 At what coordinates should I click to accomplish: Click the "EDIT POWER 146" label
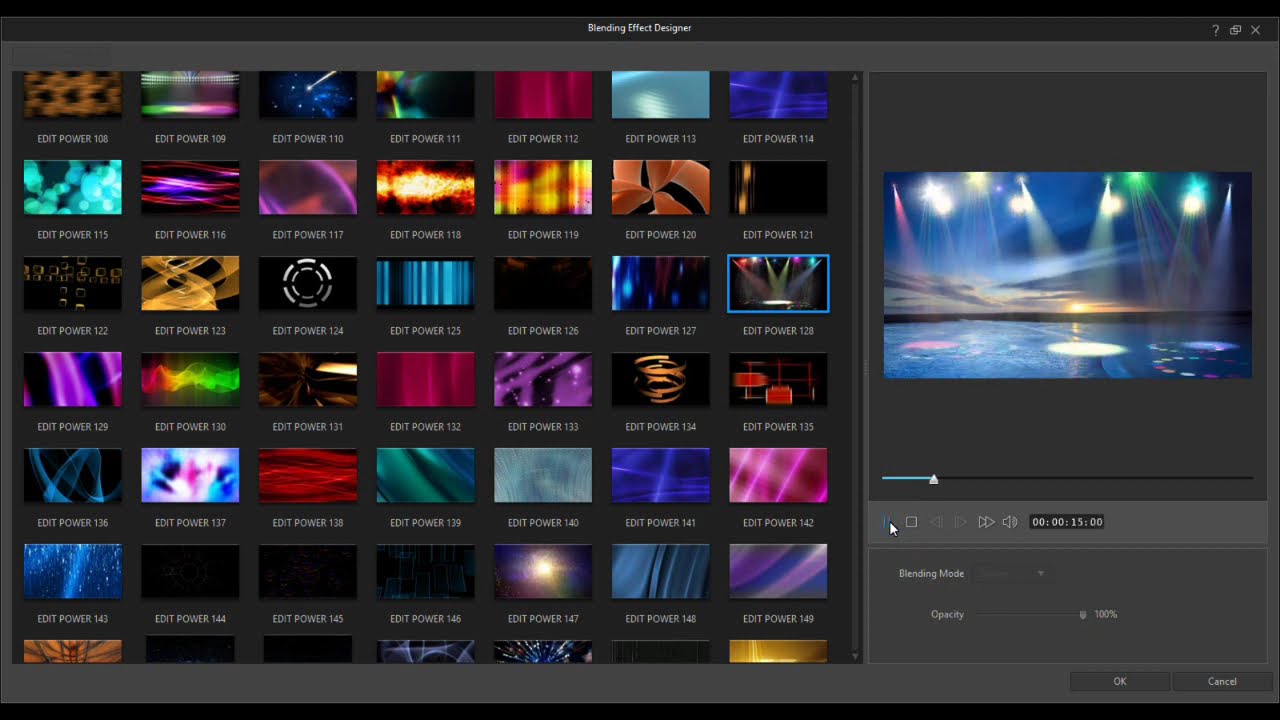(x=425, y=619)
